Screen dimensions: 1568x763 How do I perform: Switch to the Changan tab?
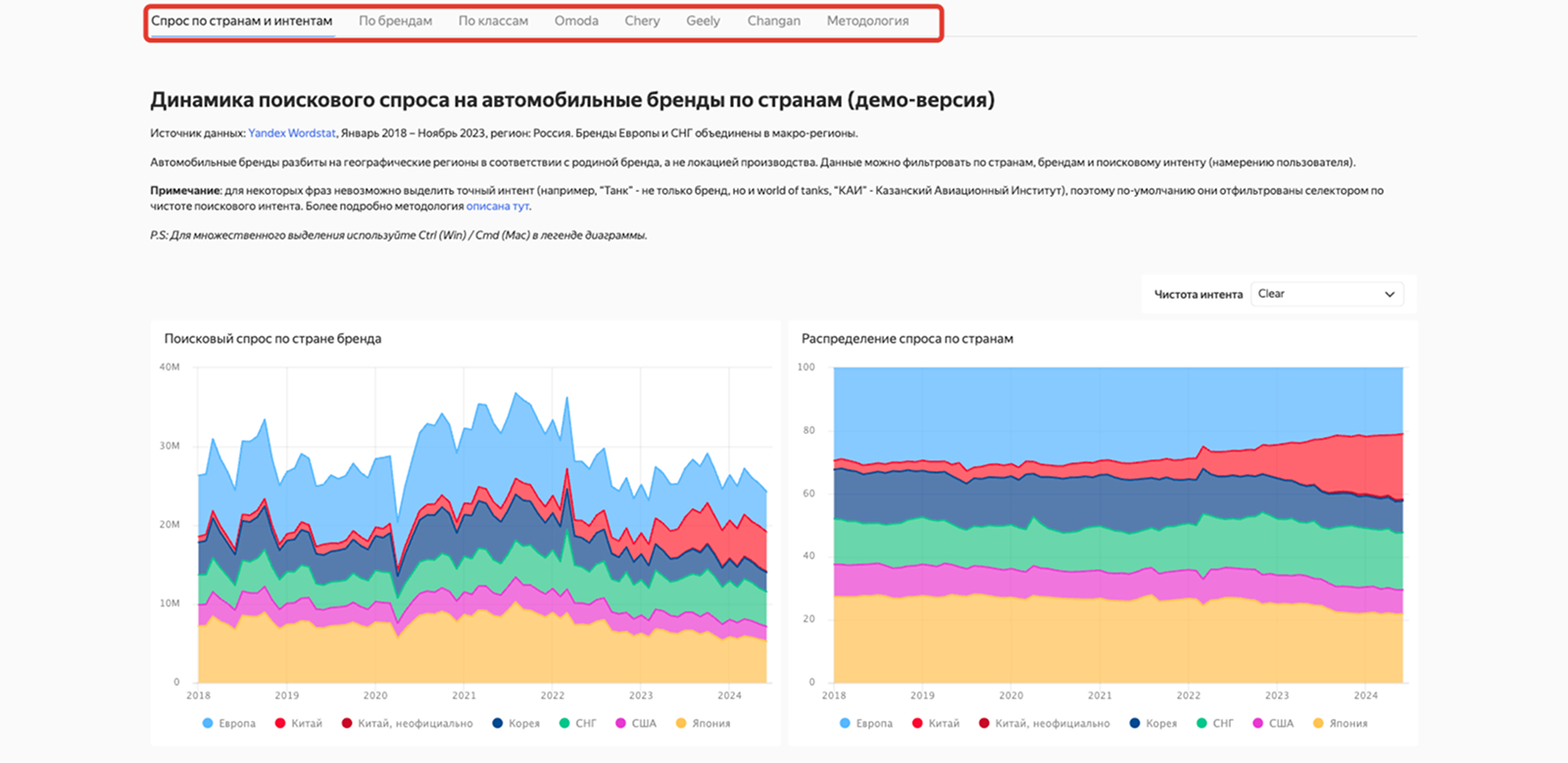773,21
